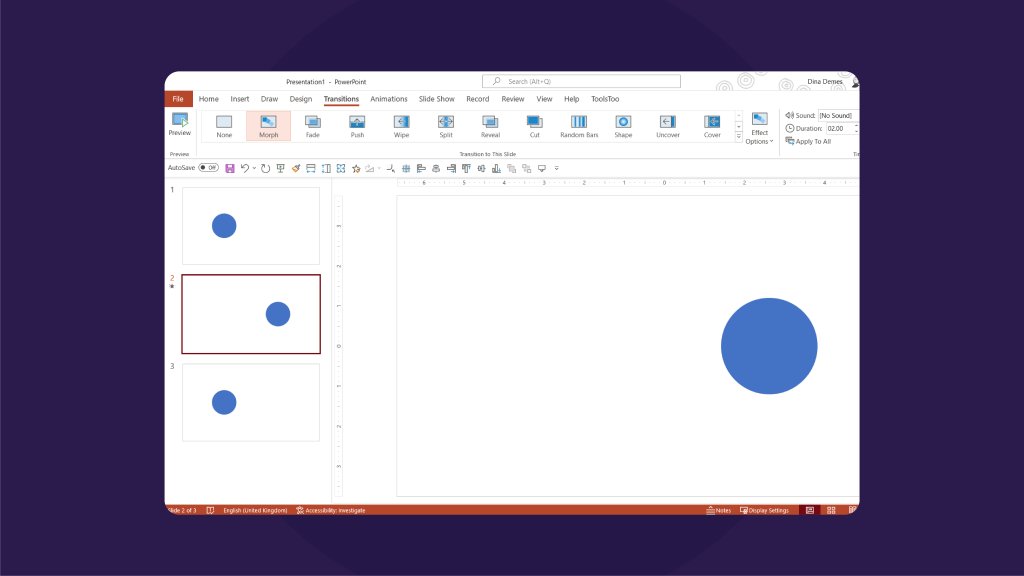
Task: Select slide 3 thumbnail
Action: [250, 402]
